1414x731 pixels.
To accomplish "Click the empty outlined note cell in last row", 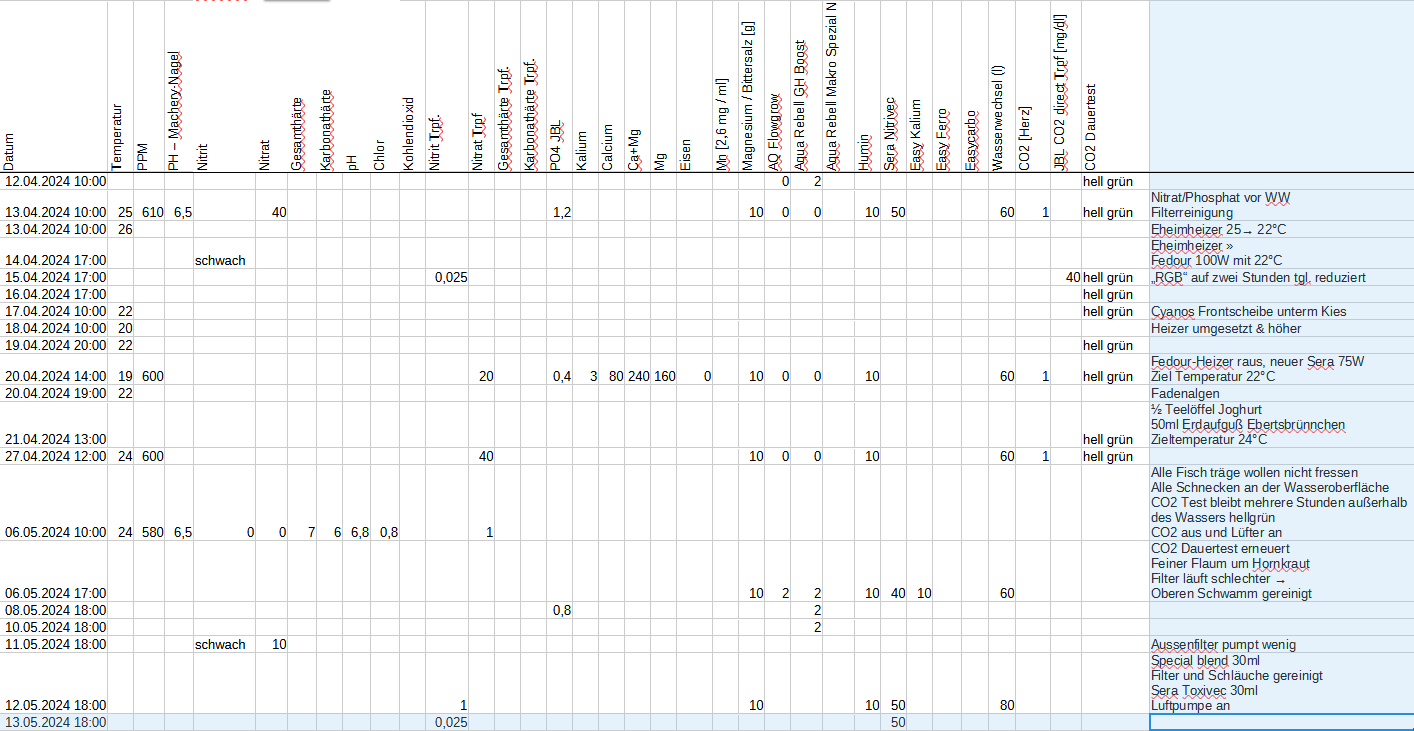I will coord(1280,722).
